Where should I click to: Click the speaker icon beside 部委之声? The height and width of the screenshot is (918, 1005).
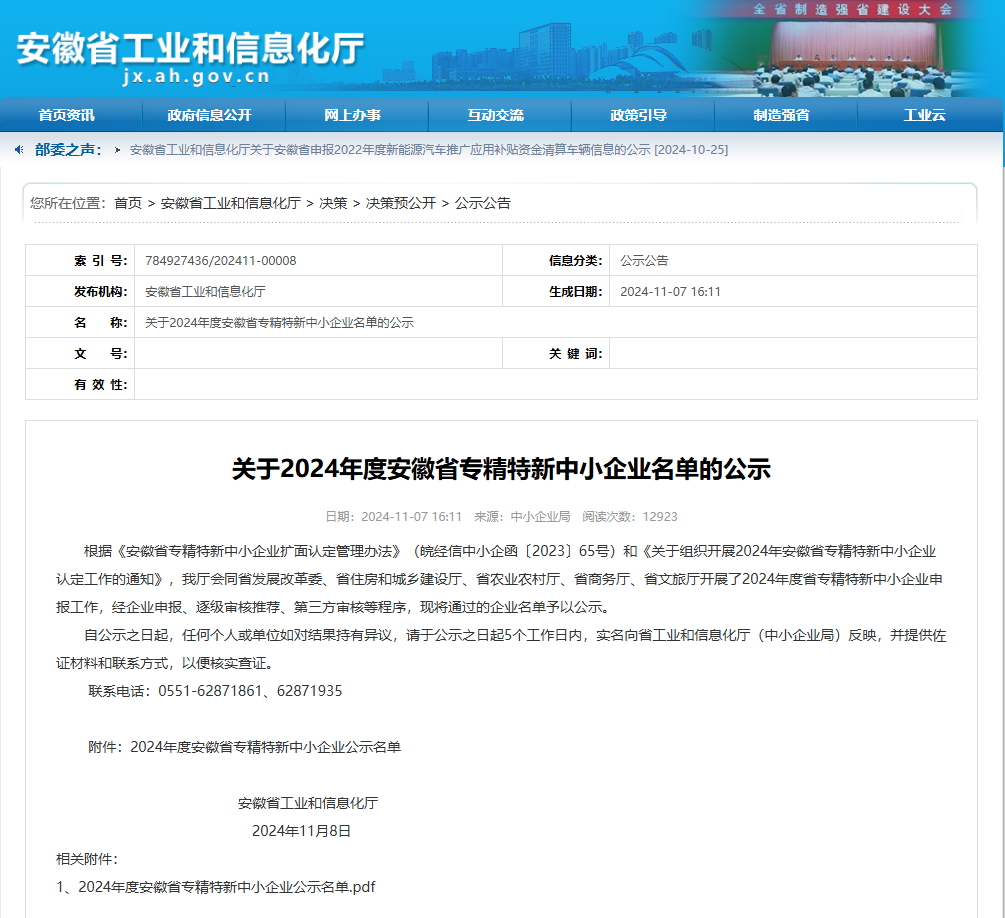point(19,149)
